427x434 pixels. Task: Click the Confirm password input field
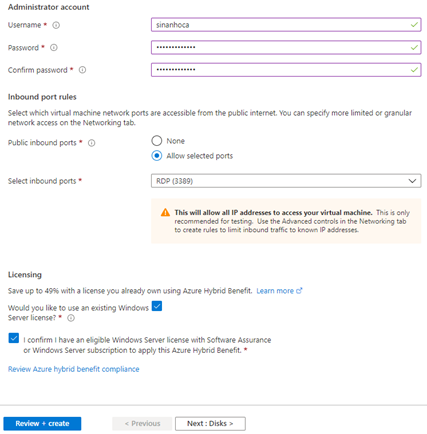pos(286,70)
